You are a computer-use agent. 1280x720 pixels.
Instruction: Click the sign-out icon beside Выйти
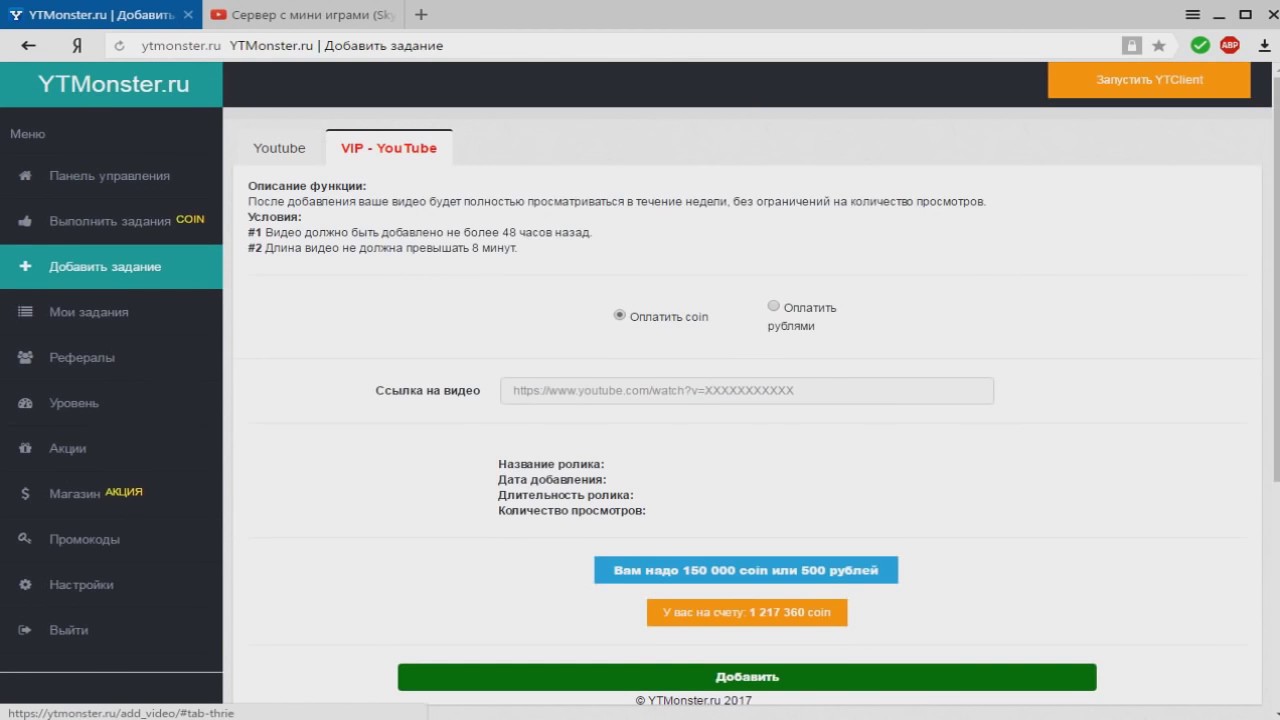(x=26, y=631)
